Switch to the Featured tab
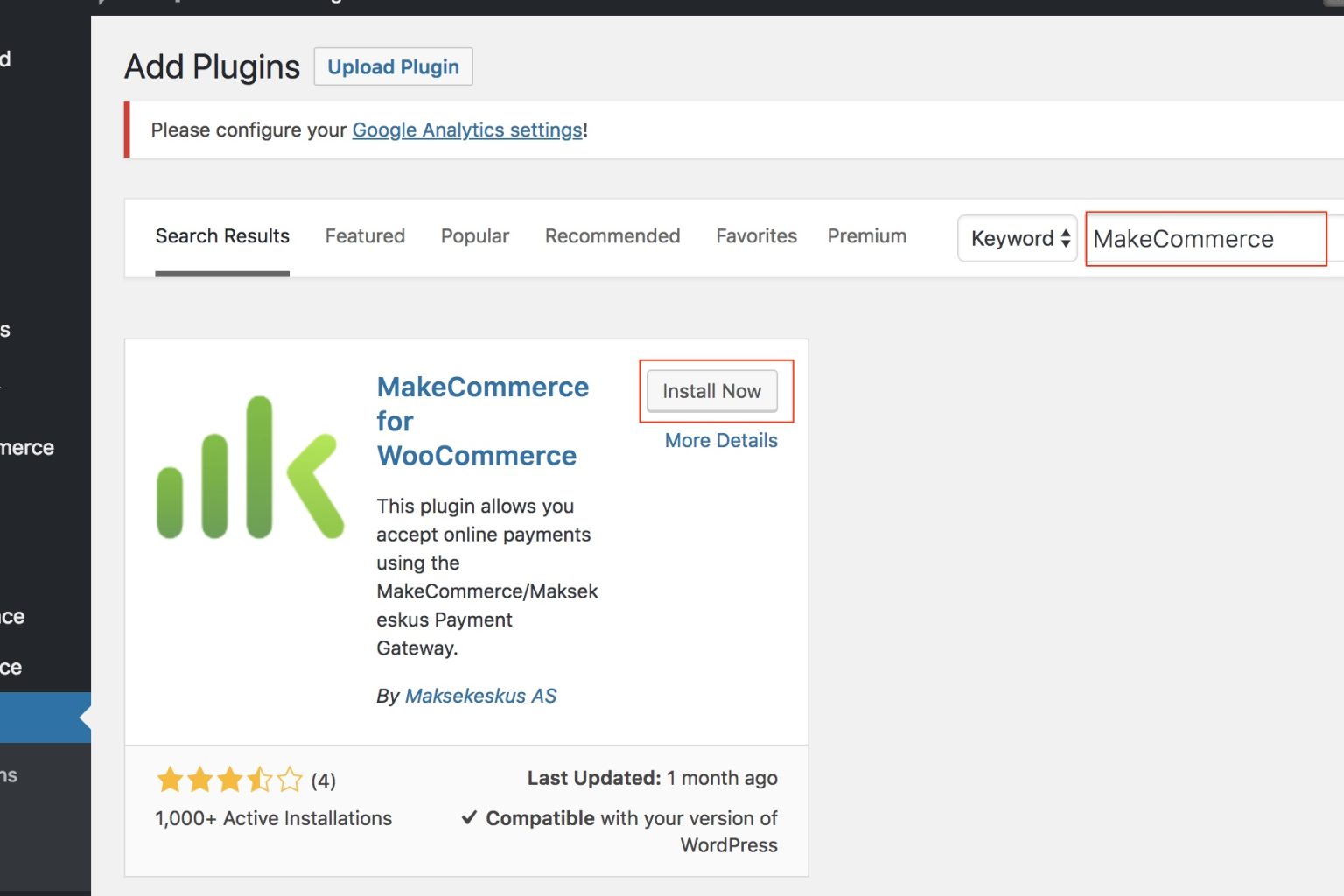This screenshot has width=1344, height=896. click(x=365, y=236)
